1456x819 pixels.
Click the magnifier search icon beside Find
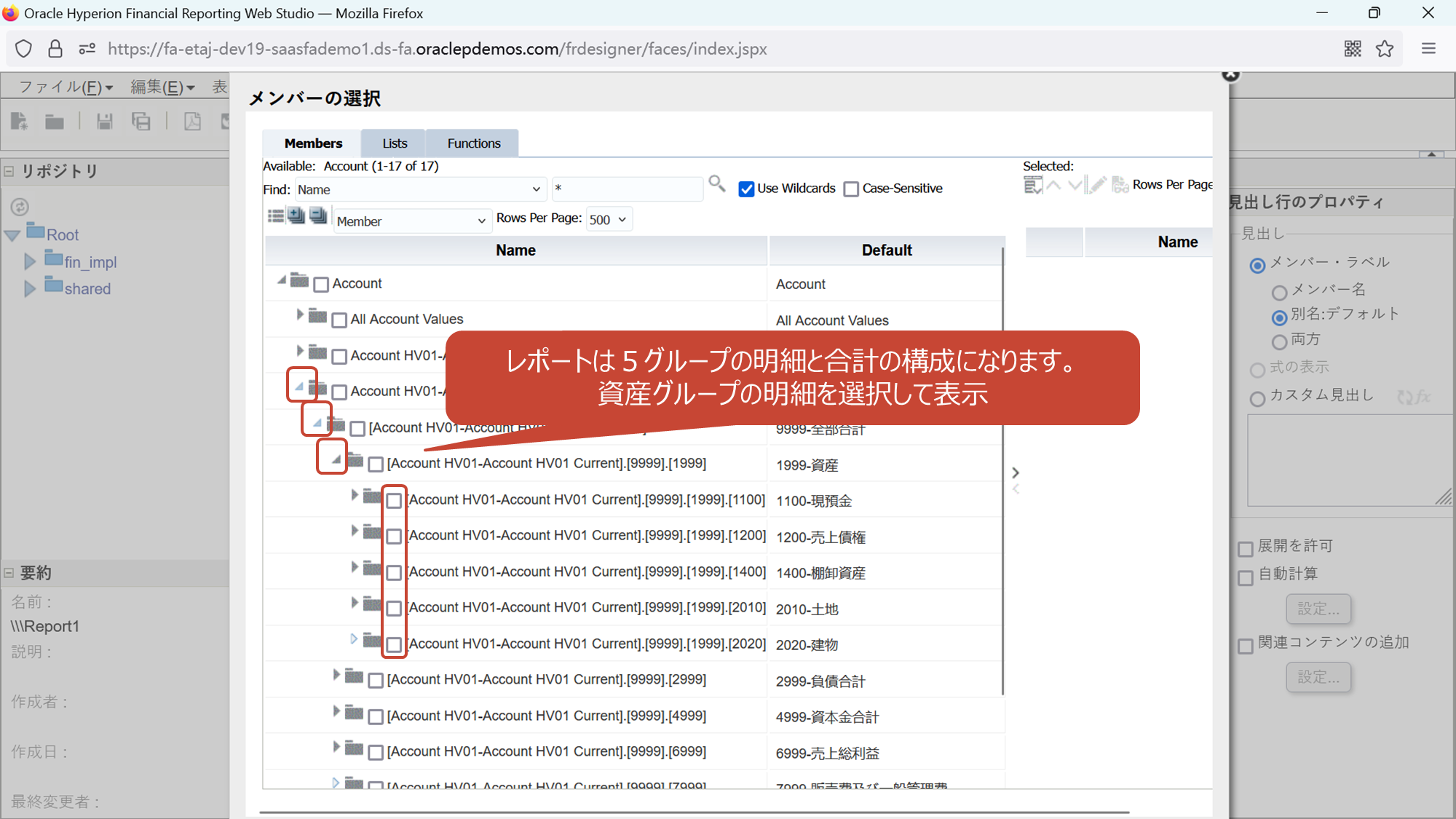tap(716, 184)
